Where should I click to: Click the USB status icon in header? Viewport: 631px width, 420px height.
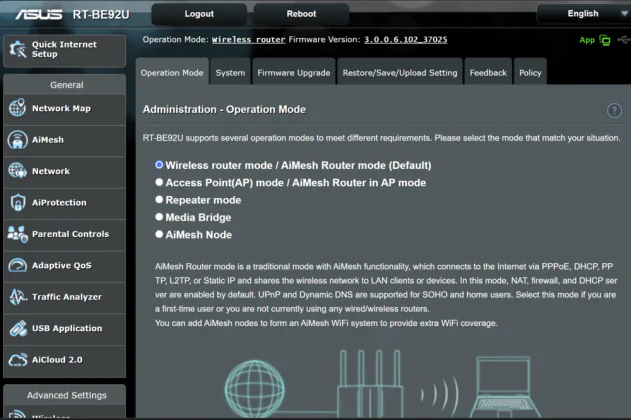click(624, 40)
